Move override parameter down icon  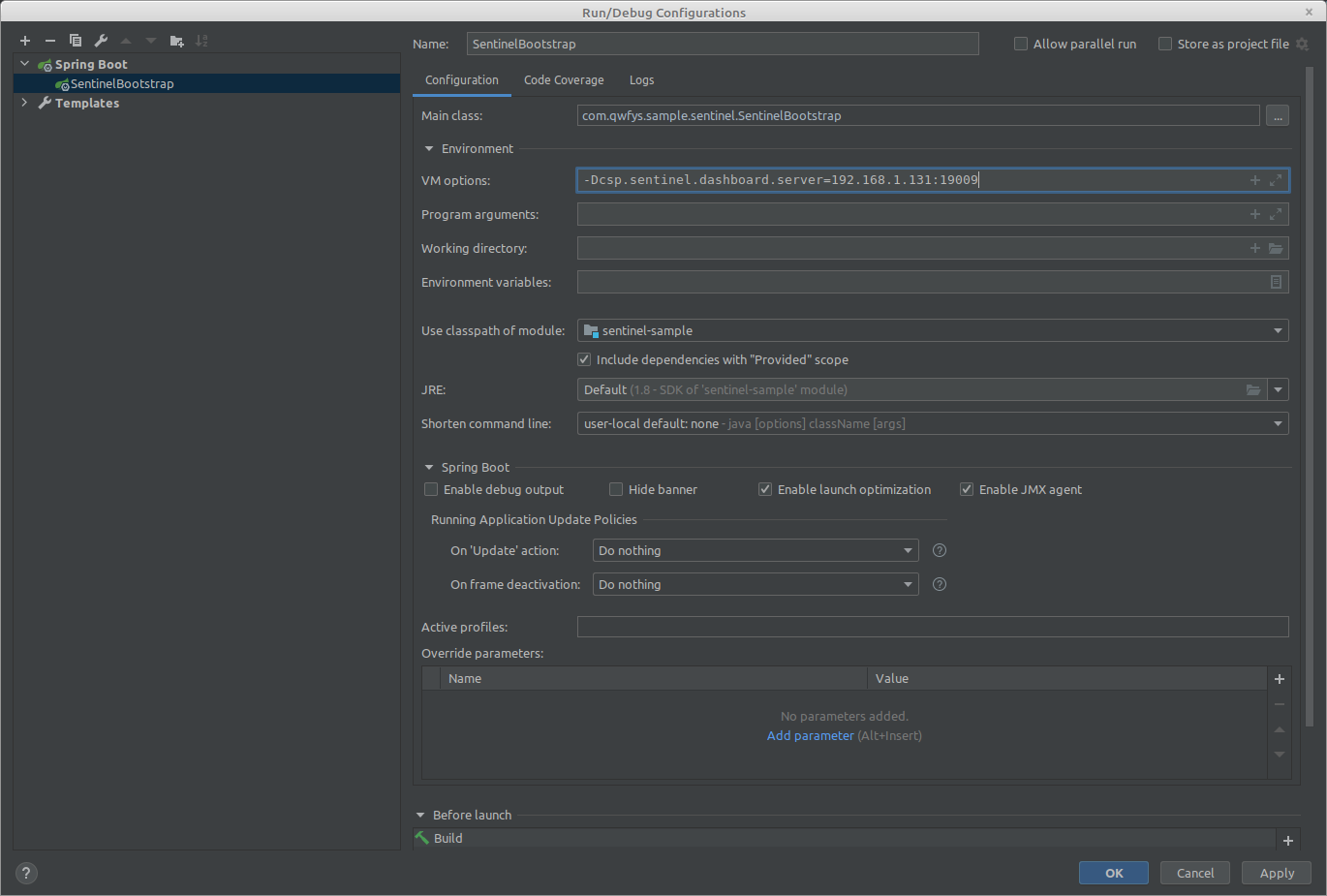(x=1280, y=755)
